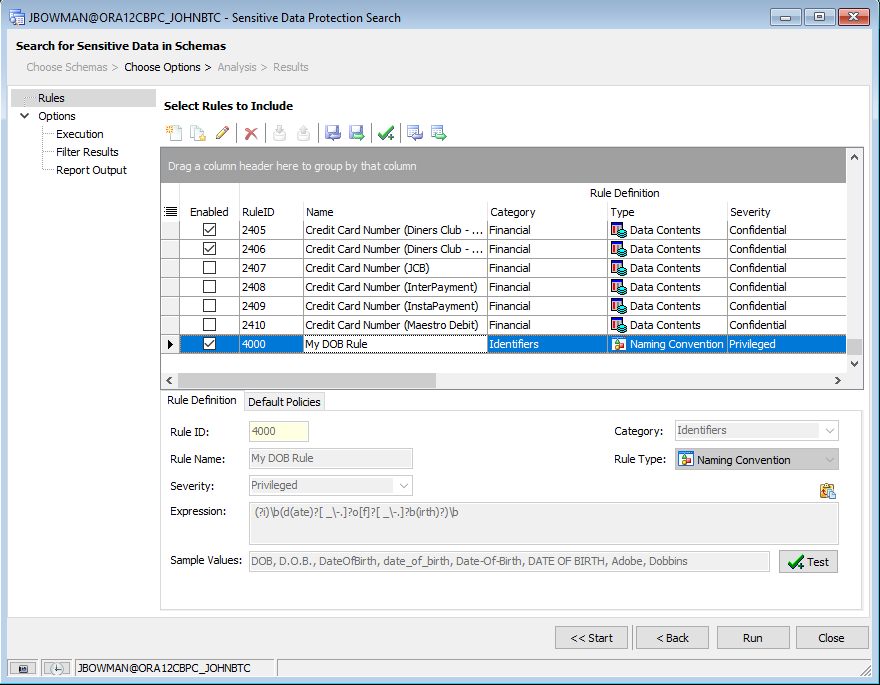Click the window icon in title bar
The width and height of the screenshot is (880, 685).
(x=17, y=17)
